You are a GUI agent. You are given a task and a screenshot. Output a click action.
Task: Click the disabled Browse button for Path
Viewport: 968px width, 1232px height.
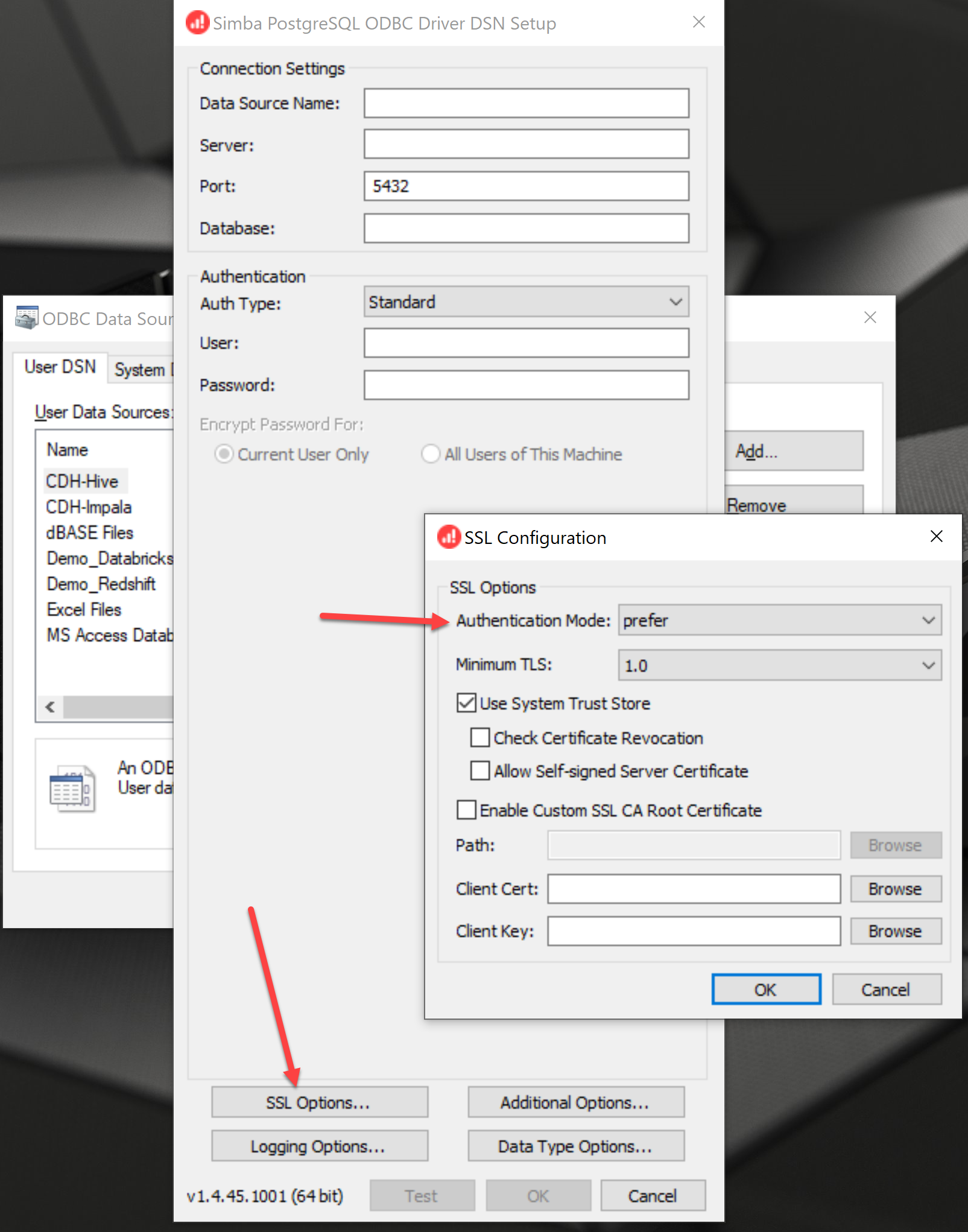pos(896,845)
